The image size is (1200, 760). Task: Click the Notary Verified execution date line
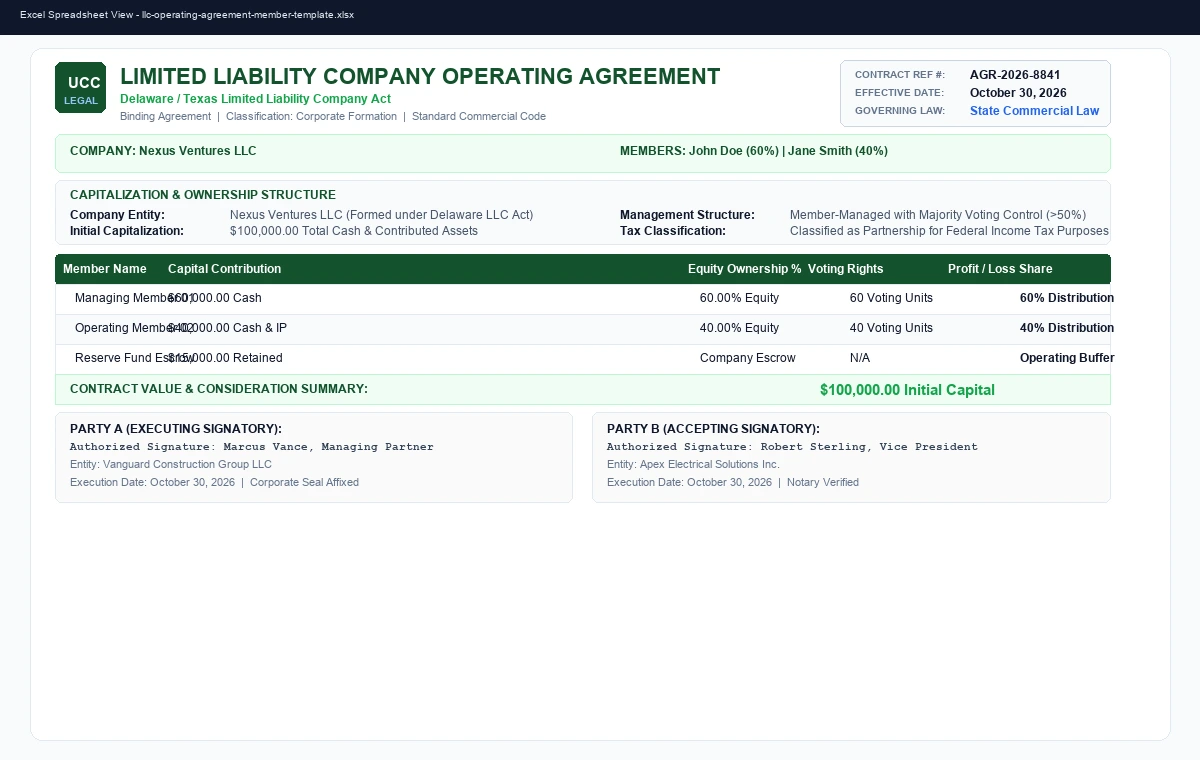(x=733, y=482)
